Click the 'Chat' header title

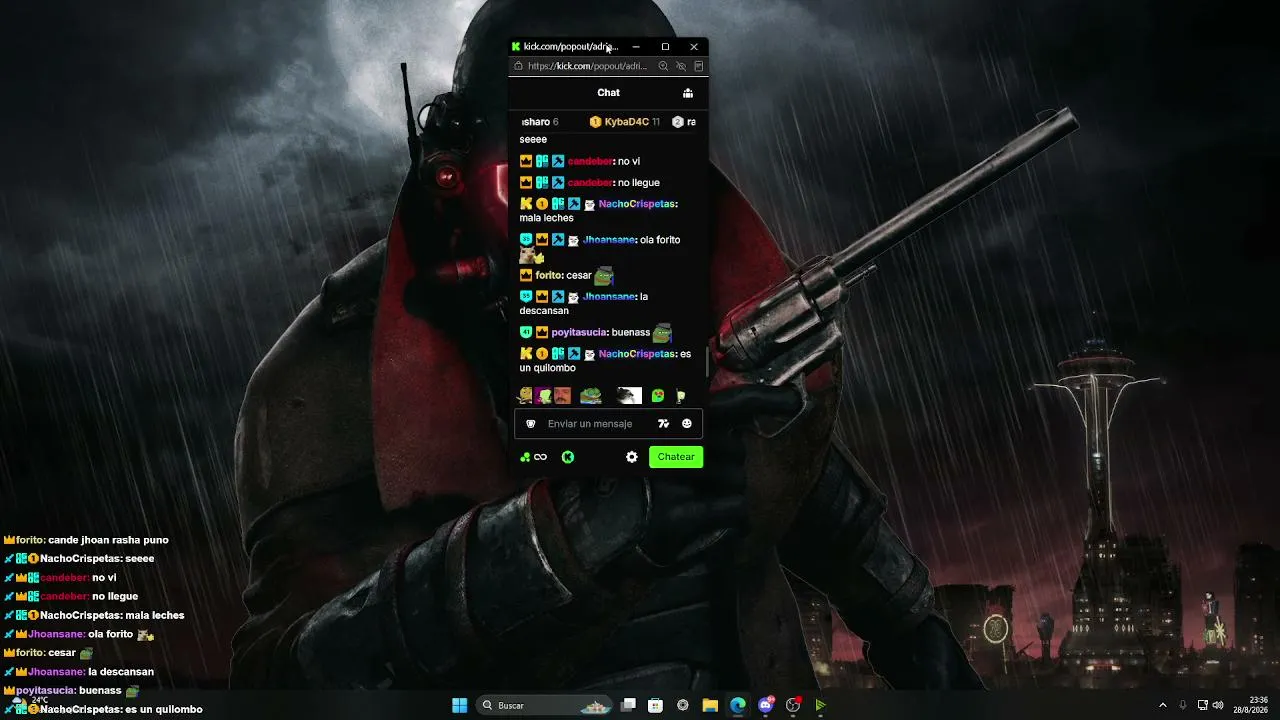[609, 93]
